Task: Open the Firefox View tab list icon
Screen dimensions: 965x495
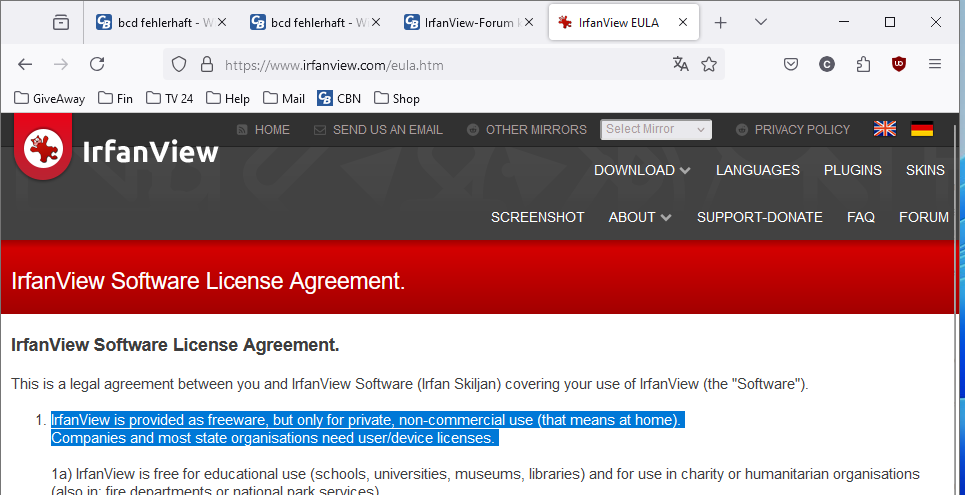Action: click(61, 22)
